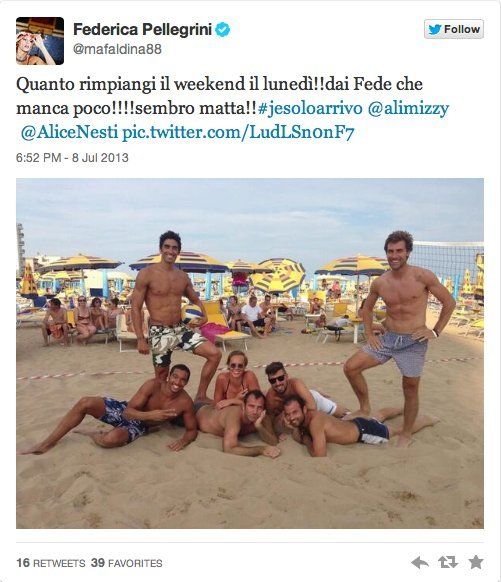View the 16 retweets list
The height and width of the screenshot is (582, 501).
(x=51, y=563)
